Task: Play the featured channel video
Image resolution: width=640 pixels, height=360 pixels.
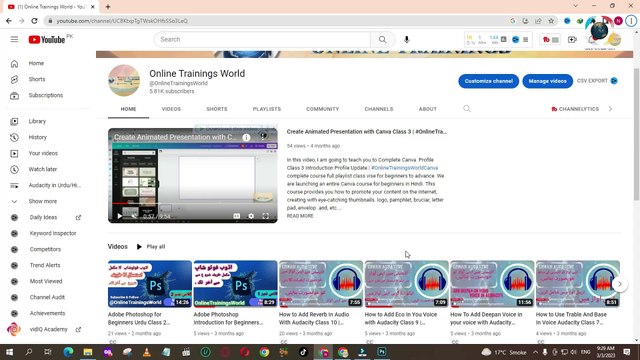Action: 120,216
